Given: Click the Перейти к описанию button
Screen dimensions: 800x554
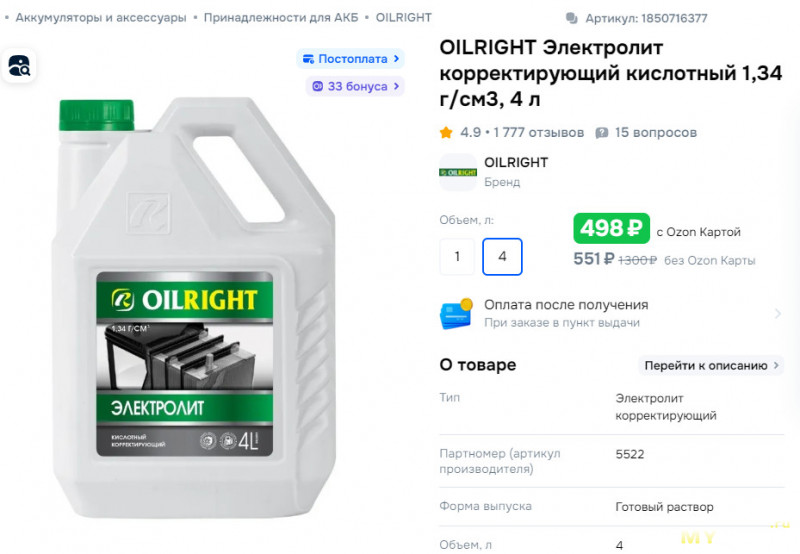Looking at the screenshot, I should tap(710, 365).
